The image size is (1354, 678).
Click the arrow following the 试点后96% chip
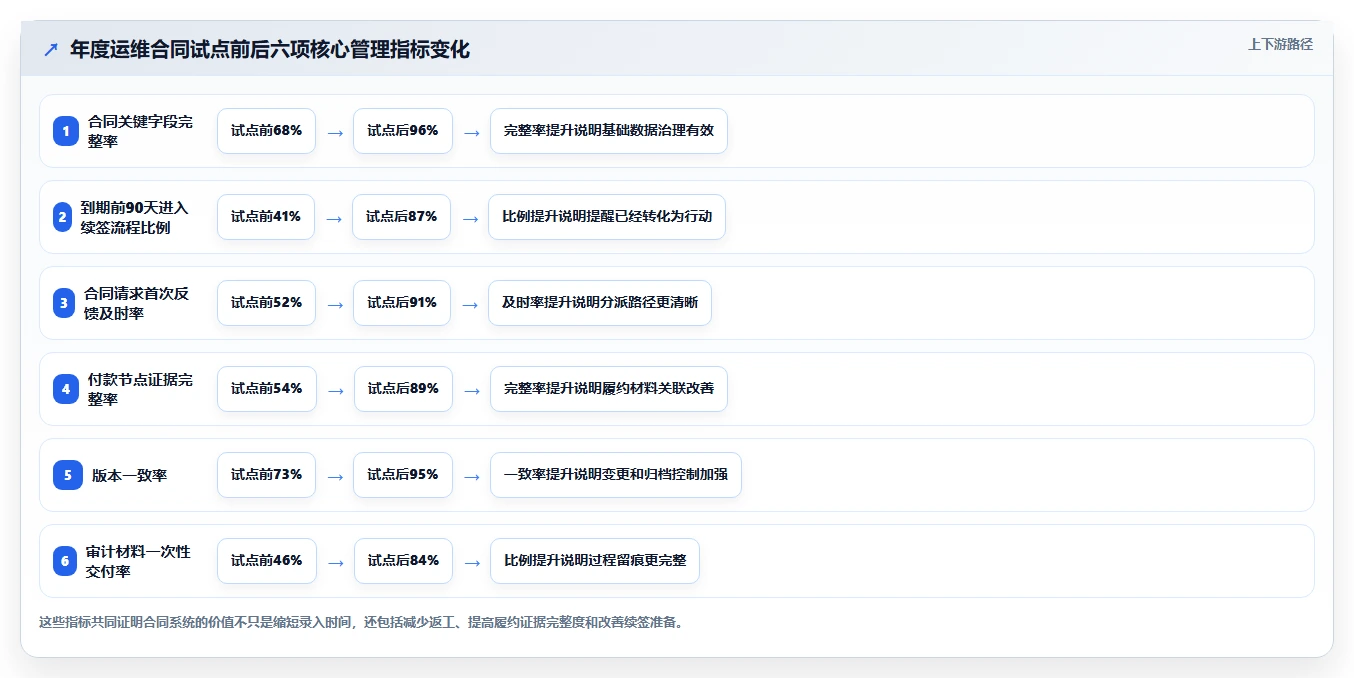click(x=471, y=133)
